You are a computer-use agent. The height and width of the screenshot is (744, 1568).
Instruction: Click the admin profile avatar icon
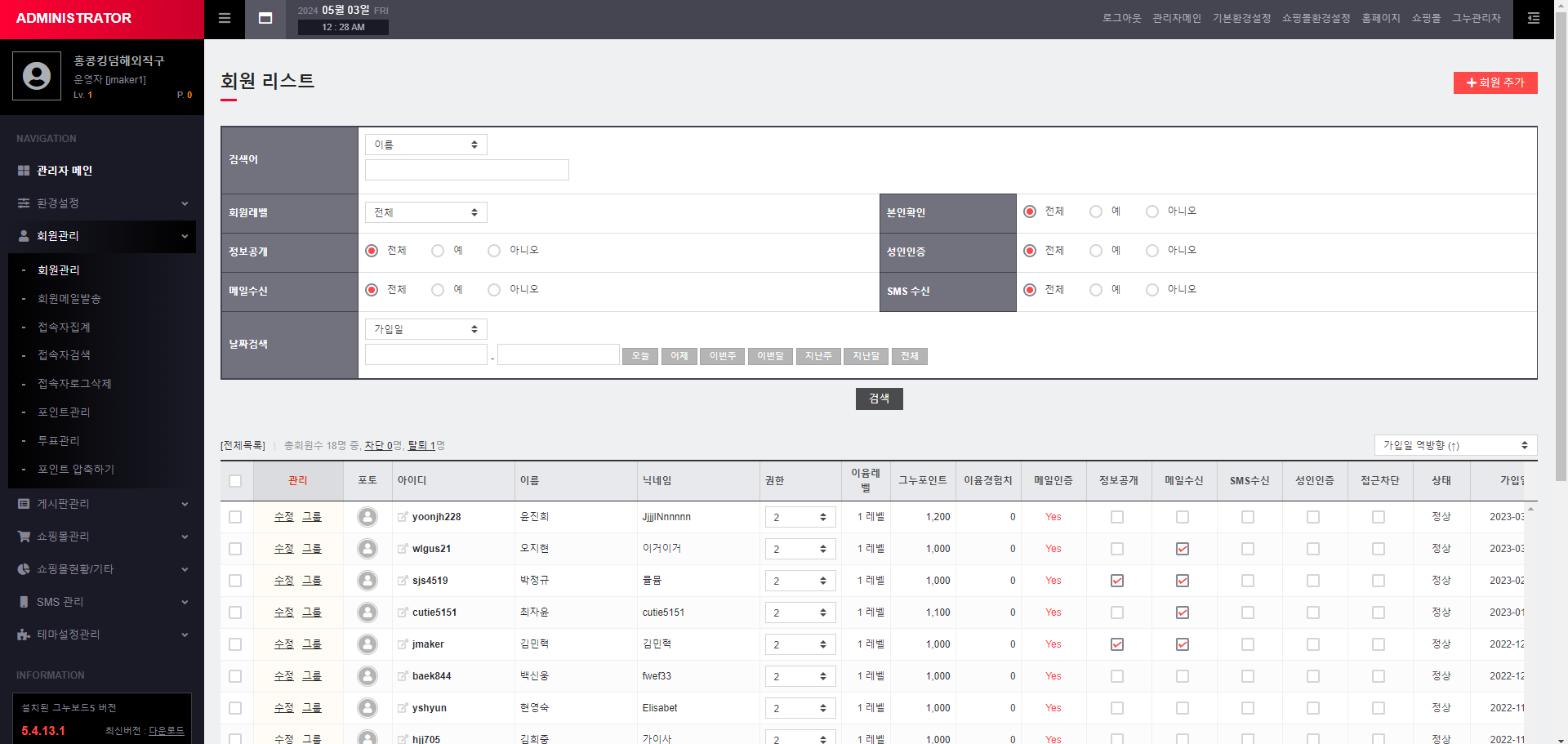37,76
